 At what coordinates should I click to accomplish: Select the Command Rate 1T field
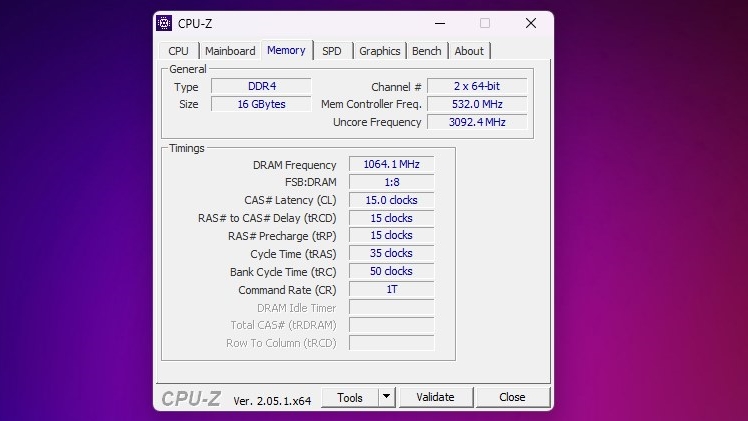[x=391, y=289]
